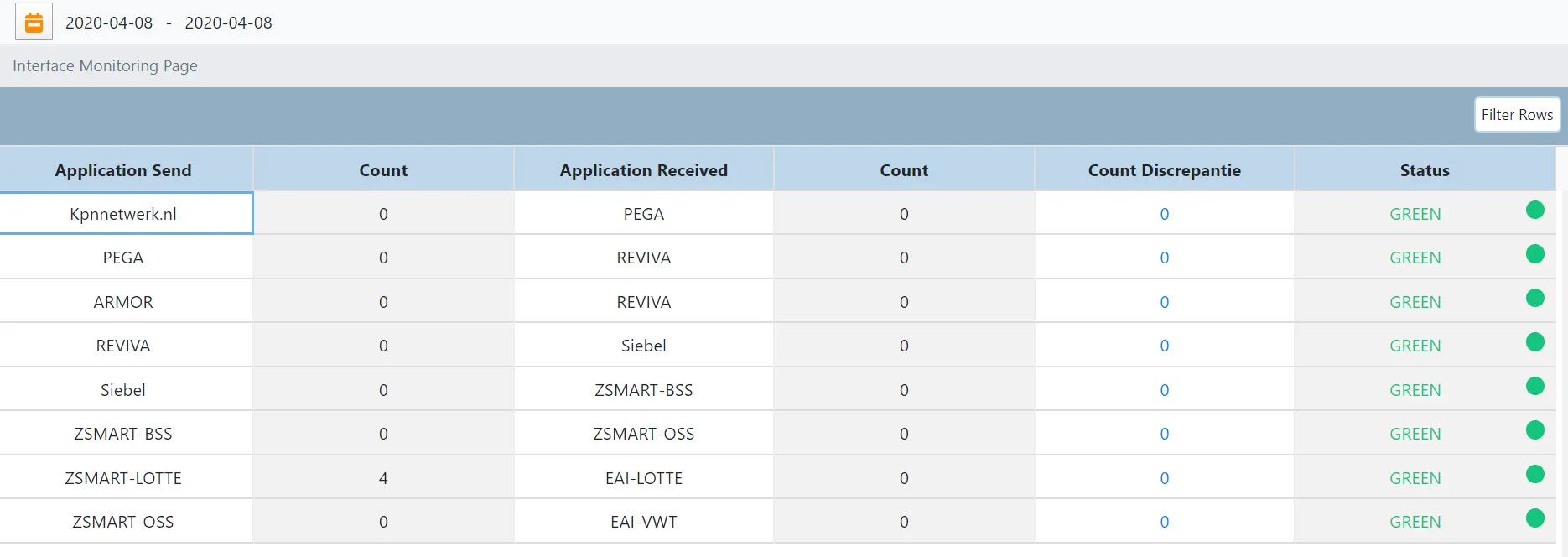Viewport: 1568px width, 557px height.
Task: Sort by Status column header
Action: (x=1424, y=169)
